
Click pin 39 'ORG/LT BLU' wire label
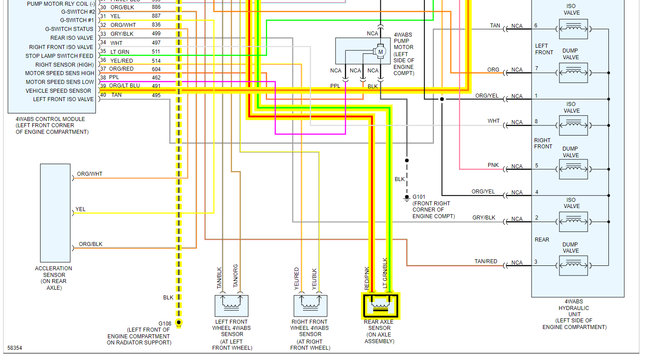tap(124, 86)
